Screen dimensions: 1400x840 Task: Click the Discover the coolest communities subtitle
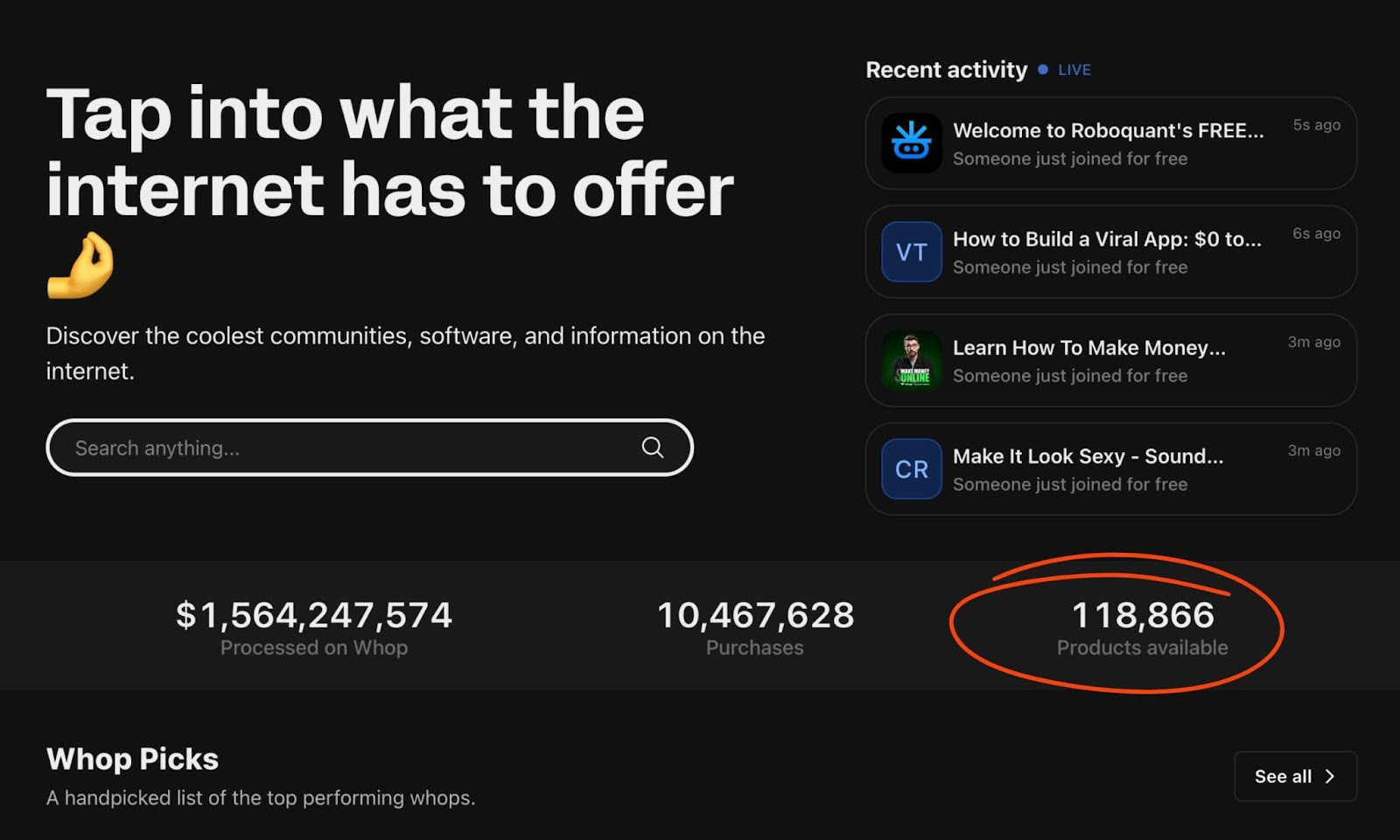(406, 353)
